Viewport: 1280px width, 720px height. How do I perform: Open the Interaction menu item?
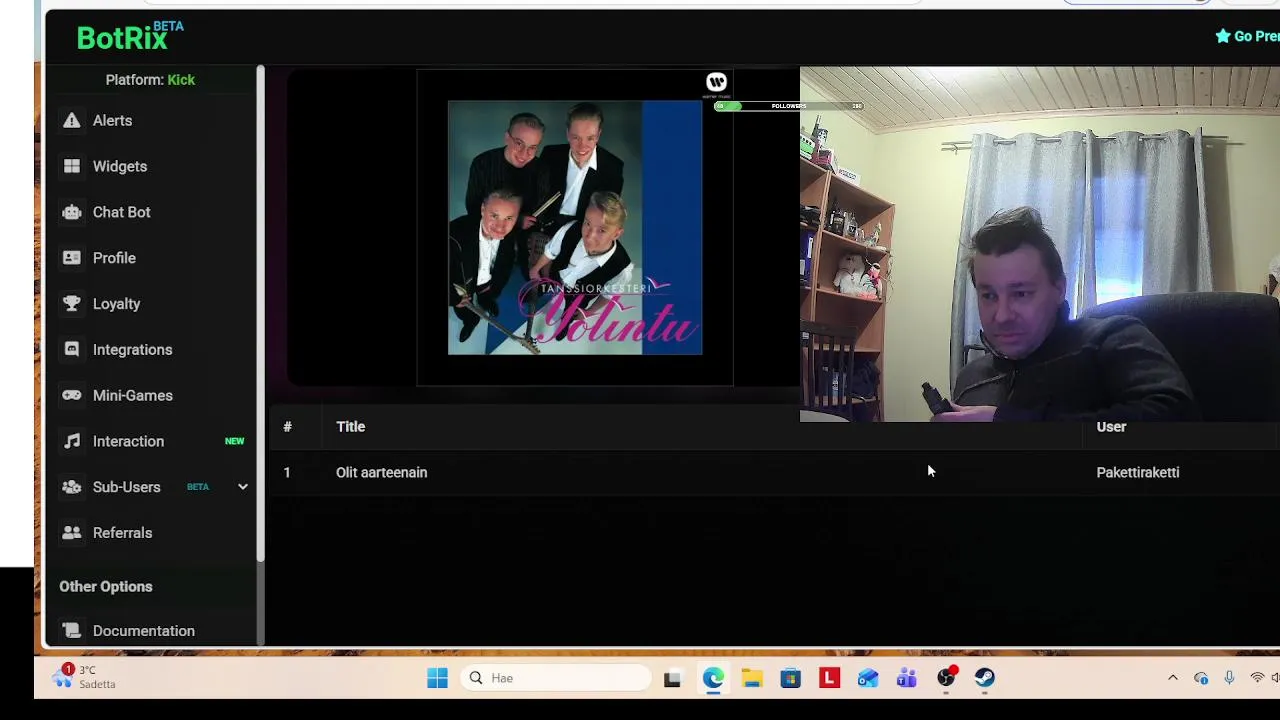128,441
